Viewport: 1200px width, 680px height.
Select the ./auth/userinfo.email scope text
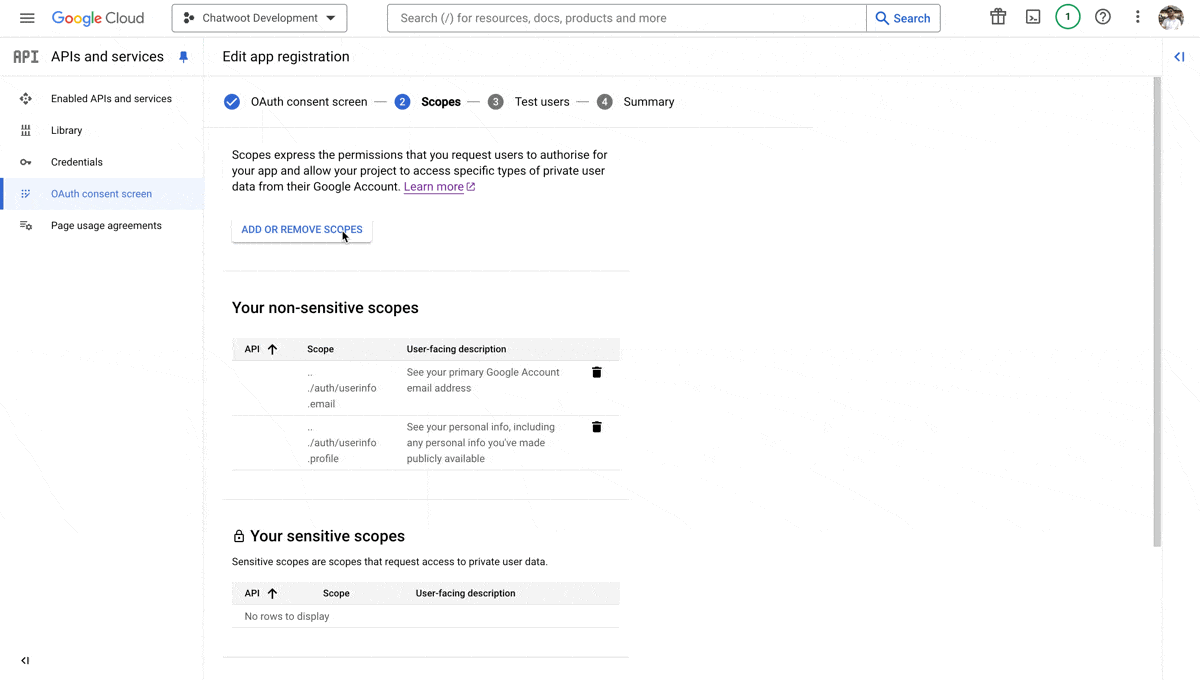(x=342, y=388)
